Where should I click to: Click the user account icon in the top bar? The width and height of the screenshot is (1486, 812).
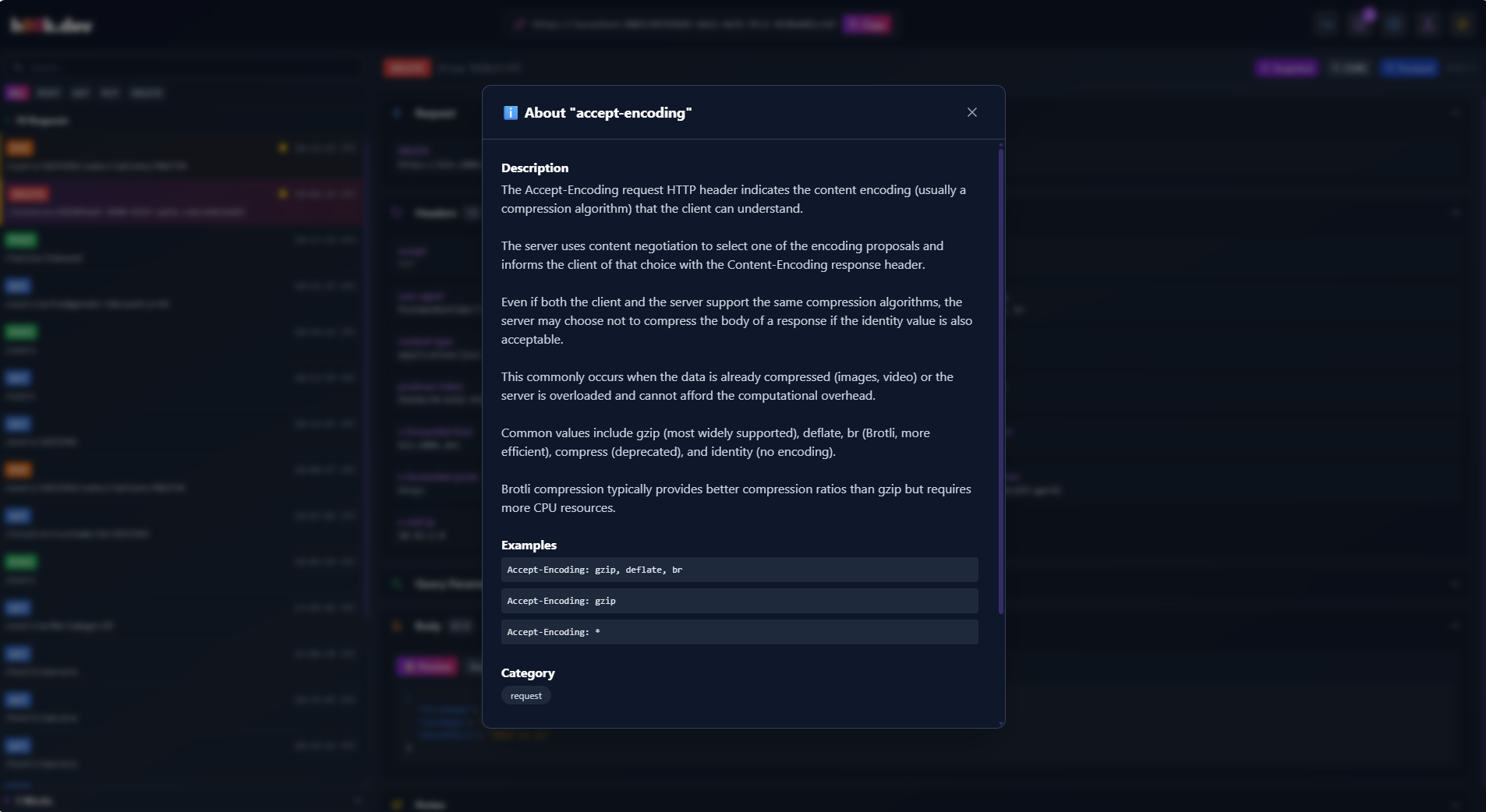tap(1428, 24)
